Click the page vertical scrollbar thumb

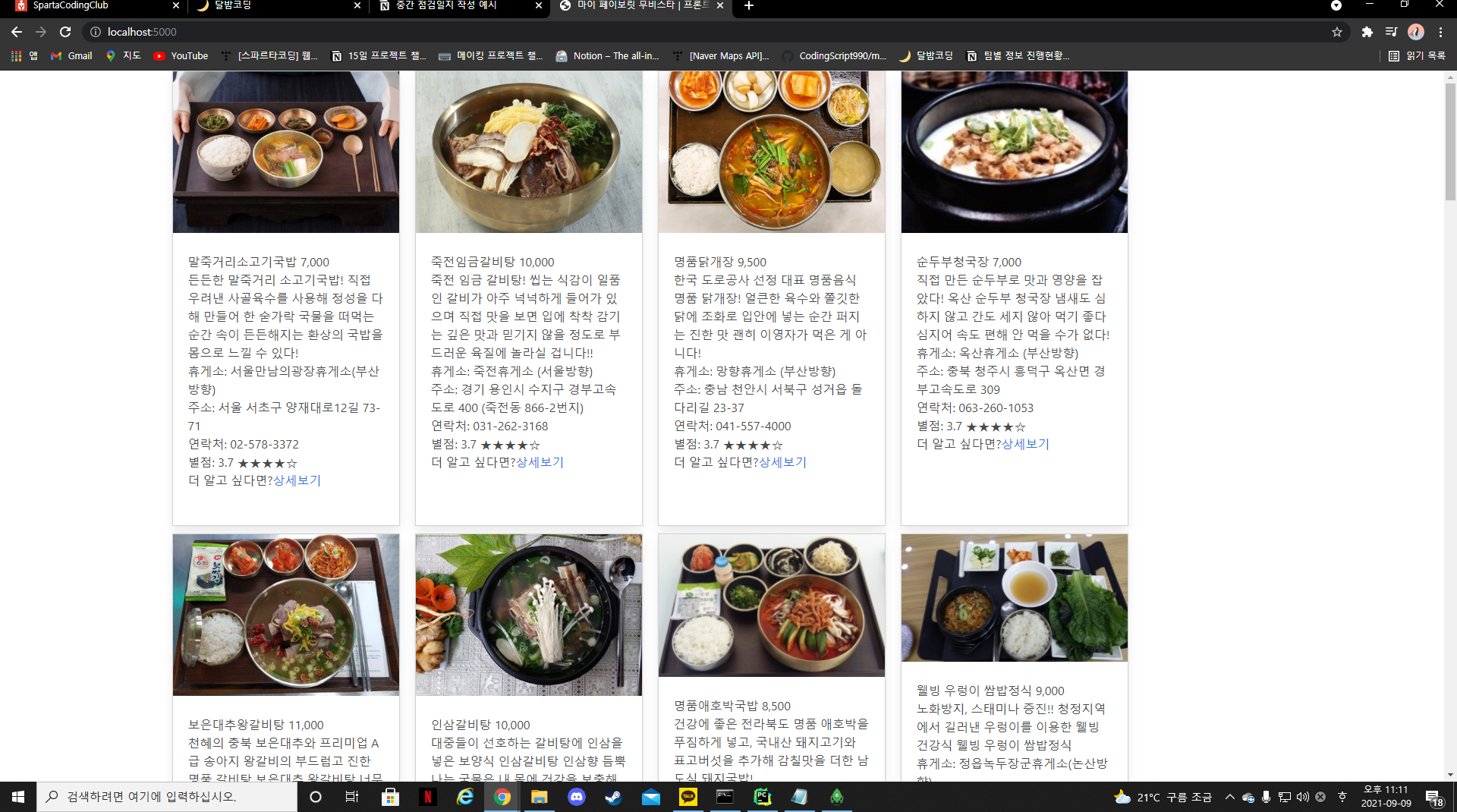(x=1450, y=140)
